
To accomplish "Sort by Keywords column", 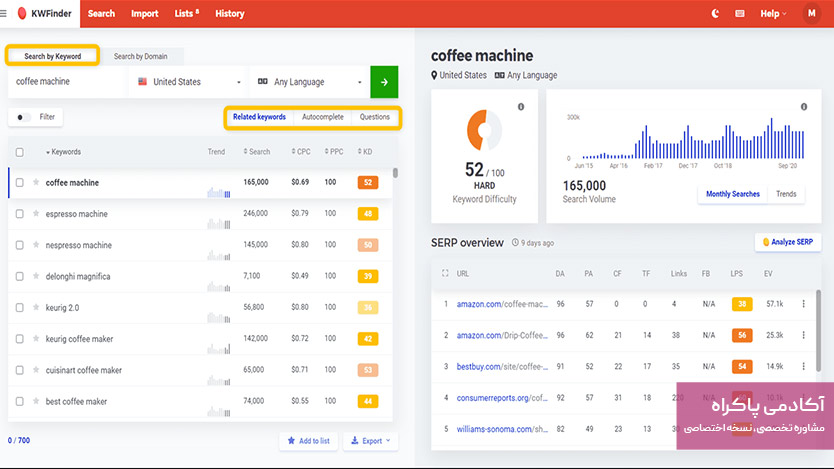I will (x=63, y=152).
